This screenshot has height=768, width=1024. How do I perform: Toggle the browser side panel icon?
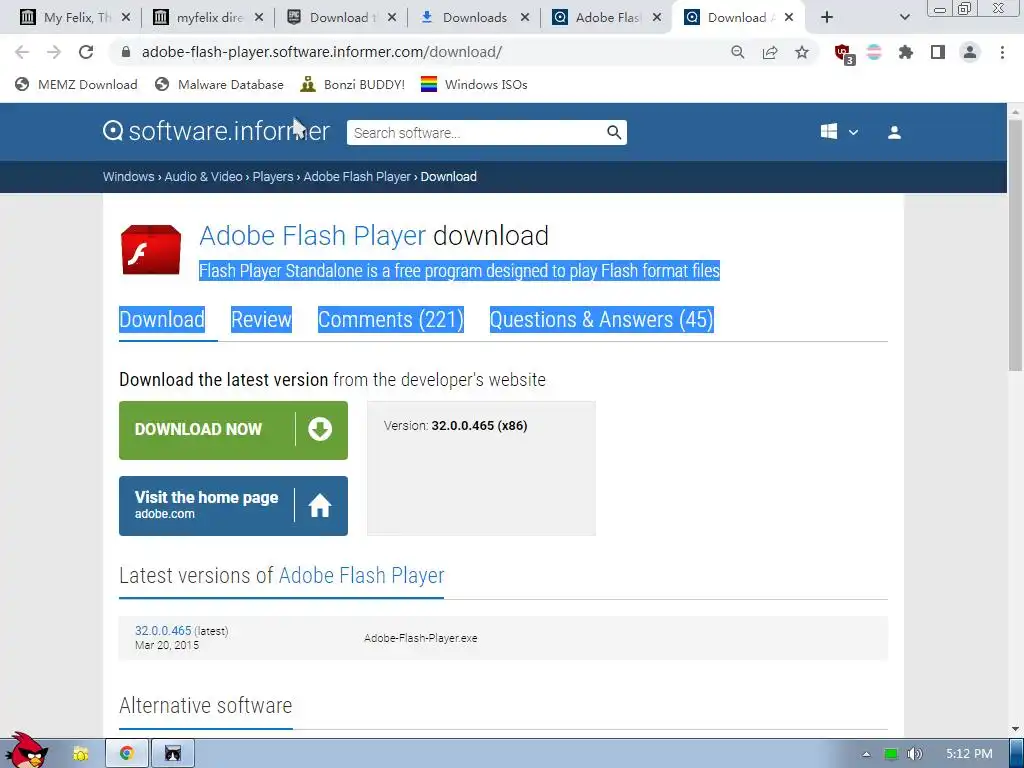tap(938, 52)
